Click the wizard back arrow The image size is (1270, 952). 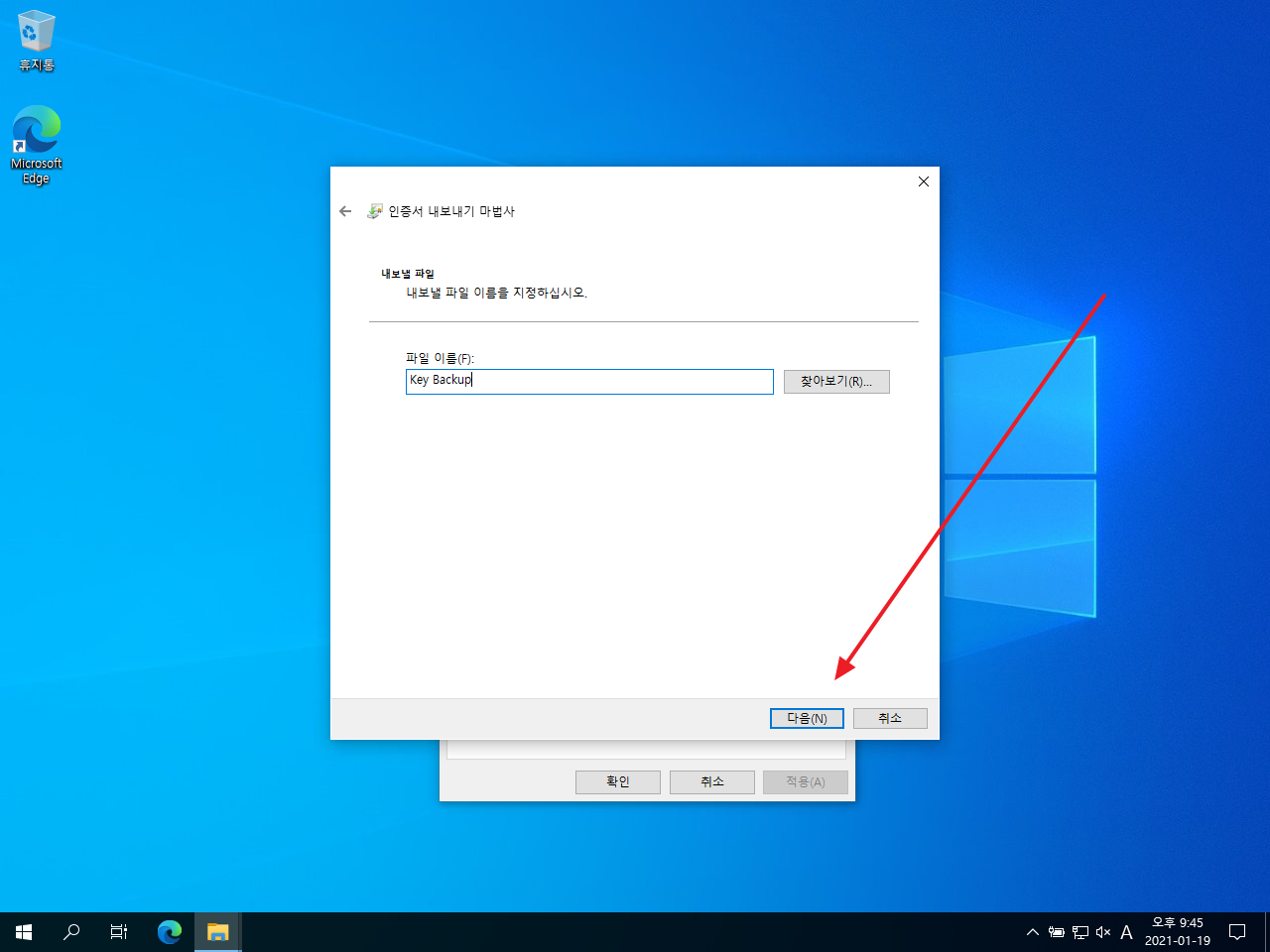345,211
